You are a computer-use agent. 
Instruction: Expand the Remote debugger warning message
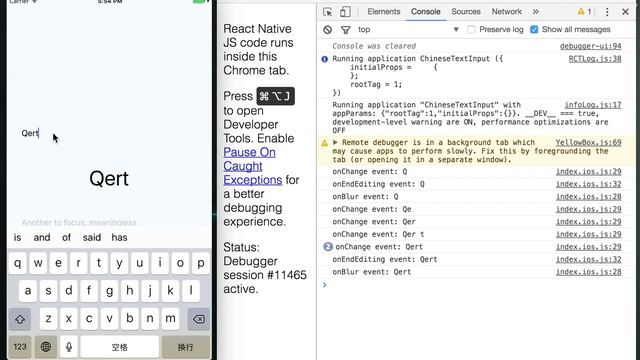tap(335, 142)
